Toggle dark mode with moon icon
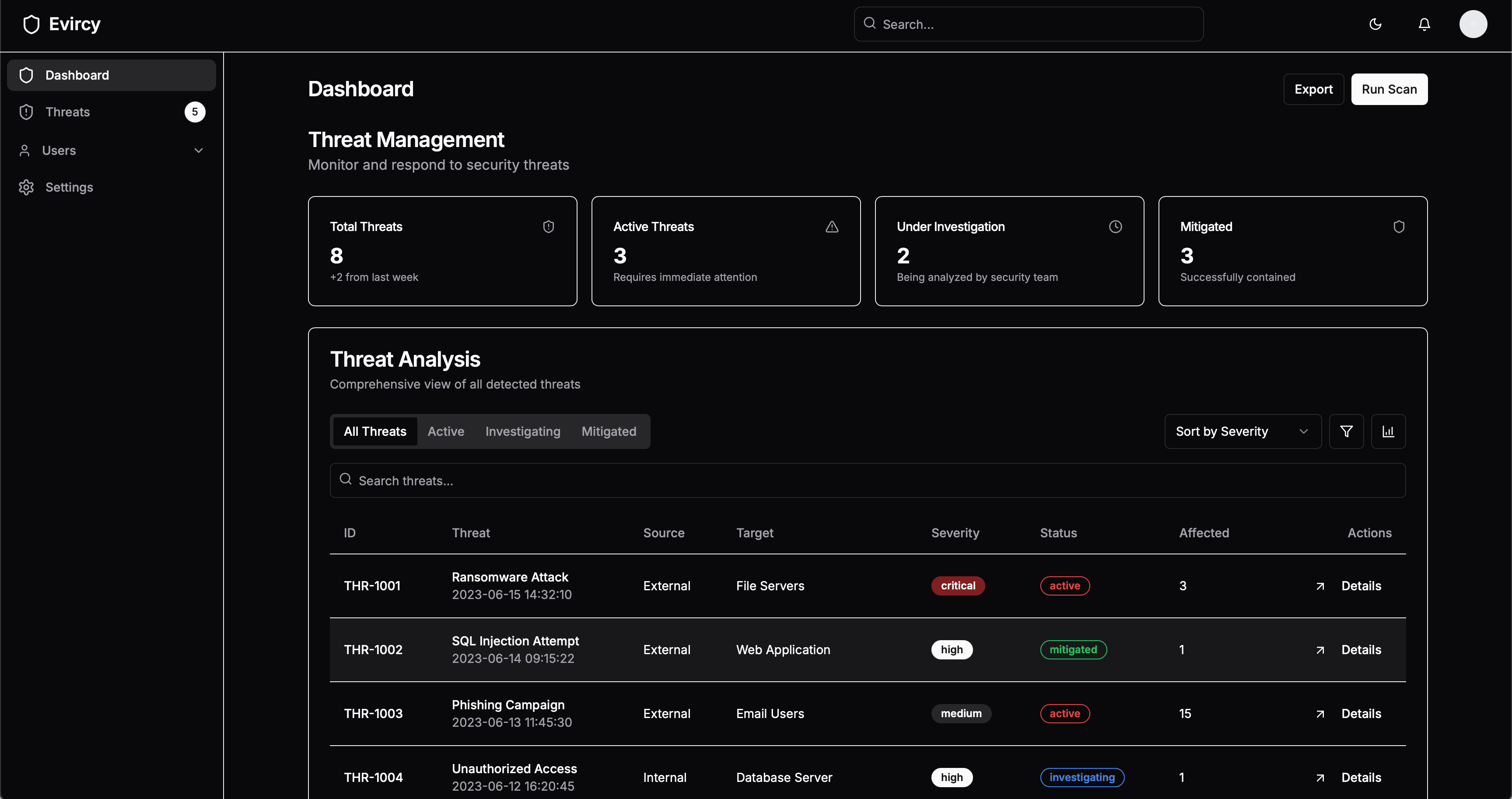The image size is (1512, 799). coord(1375,24)
